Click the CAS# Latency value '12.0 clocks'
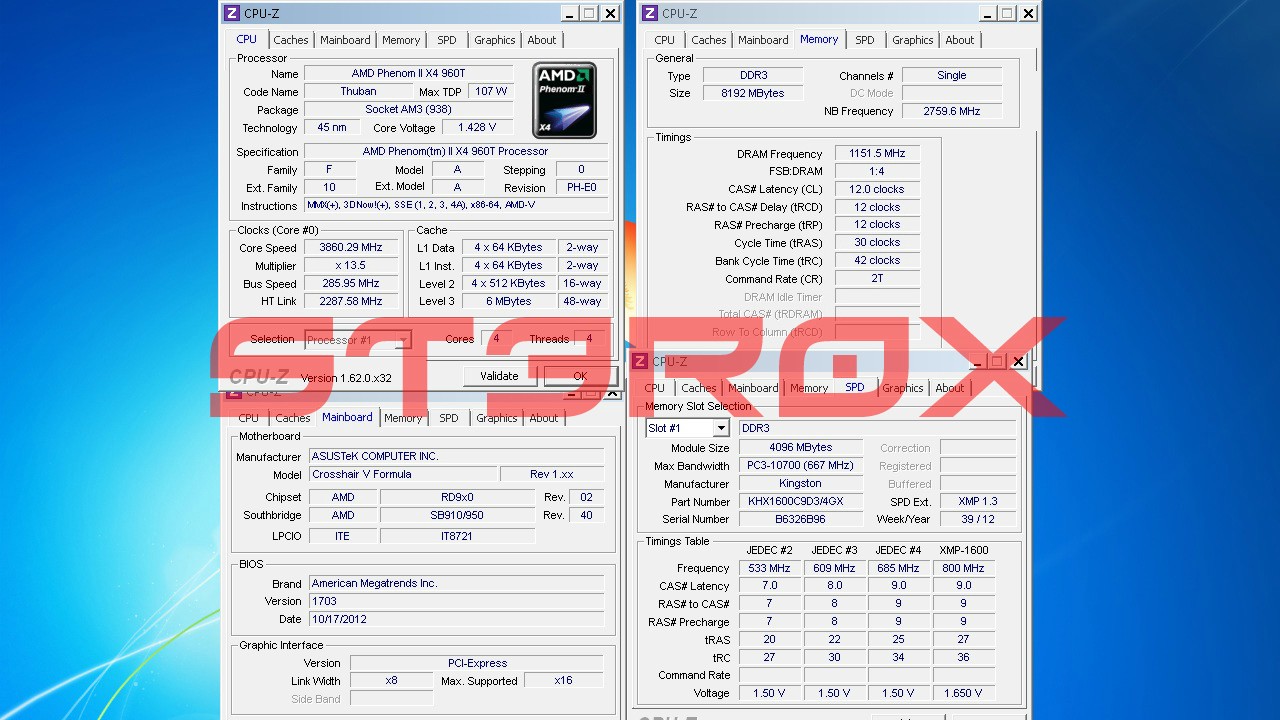The width and height of the screenshot is (1280, 720). click(877, 189)
